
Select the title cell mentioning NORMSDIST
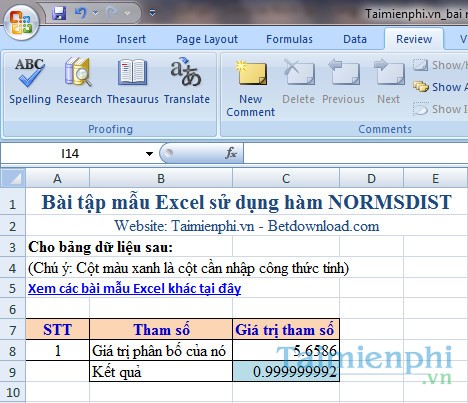pos(247,202)
